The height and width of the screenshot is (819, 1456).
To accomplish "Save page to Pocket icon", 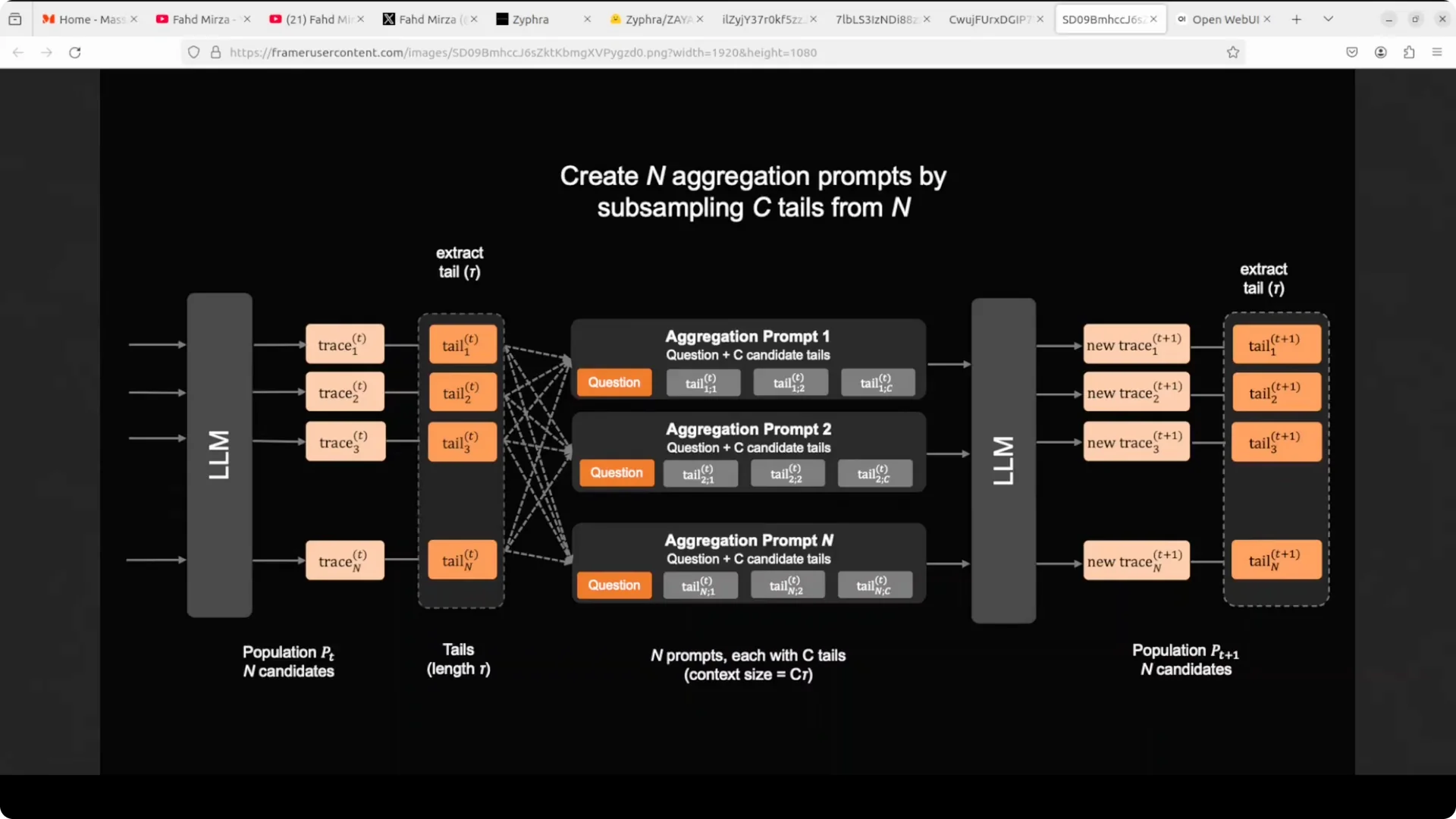I will [x=1352, y=52].
